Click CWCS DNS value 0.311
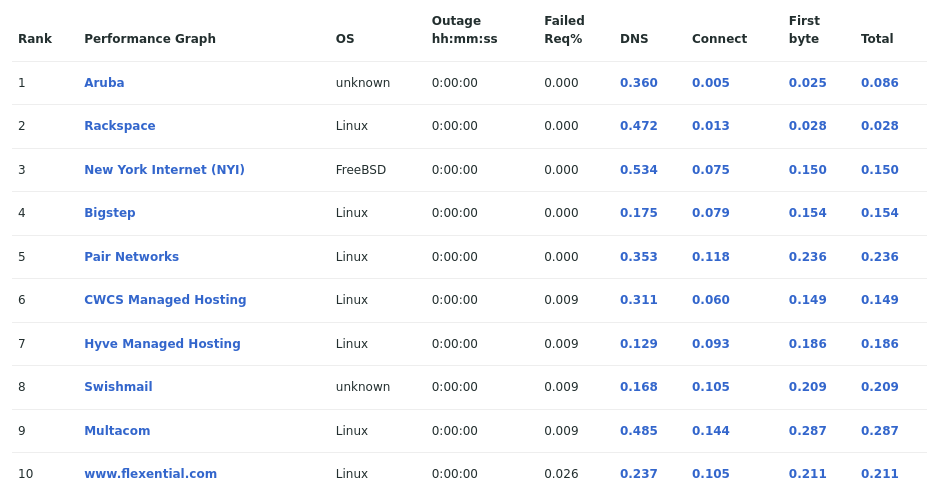 638,300
